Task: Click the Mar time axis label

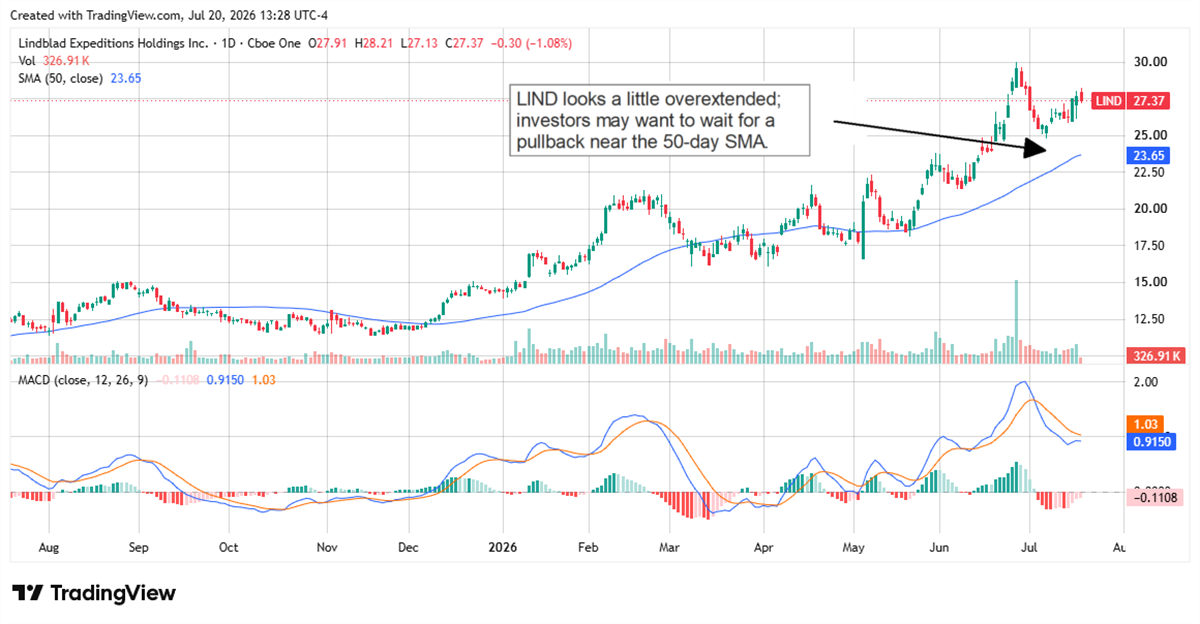Action: (x=670, y=548)
